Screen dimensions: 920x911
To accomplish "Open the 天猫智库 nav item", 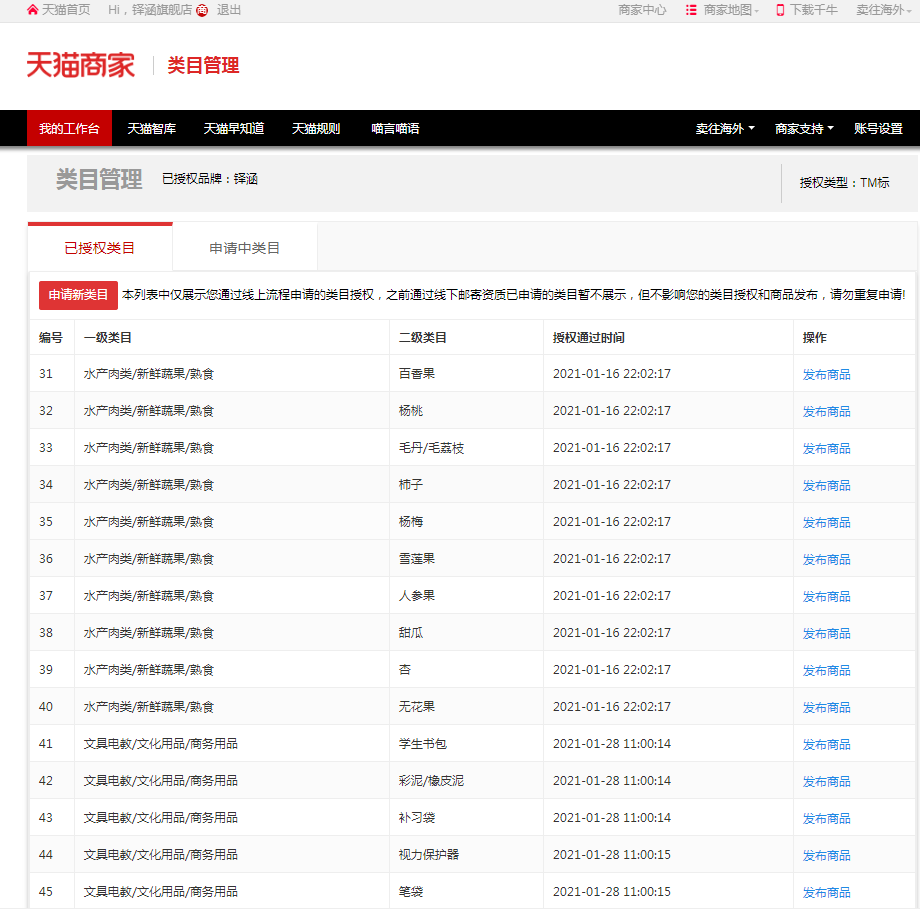I will click(x=152, y=128).
